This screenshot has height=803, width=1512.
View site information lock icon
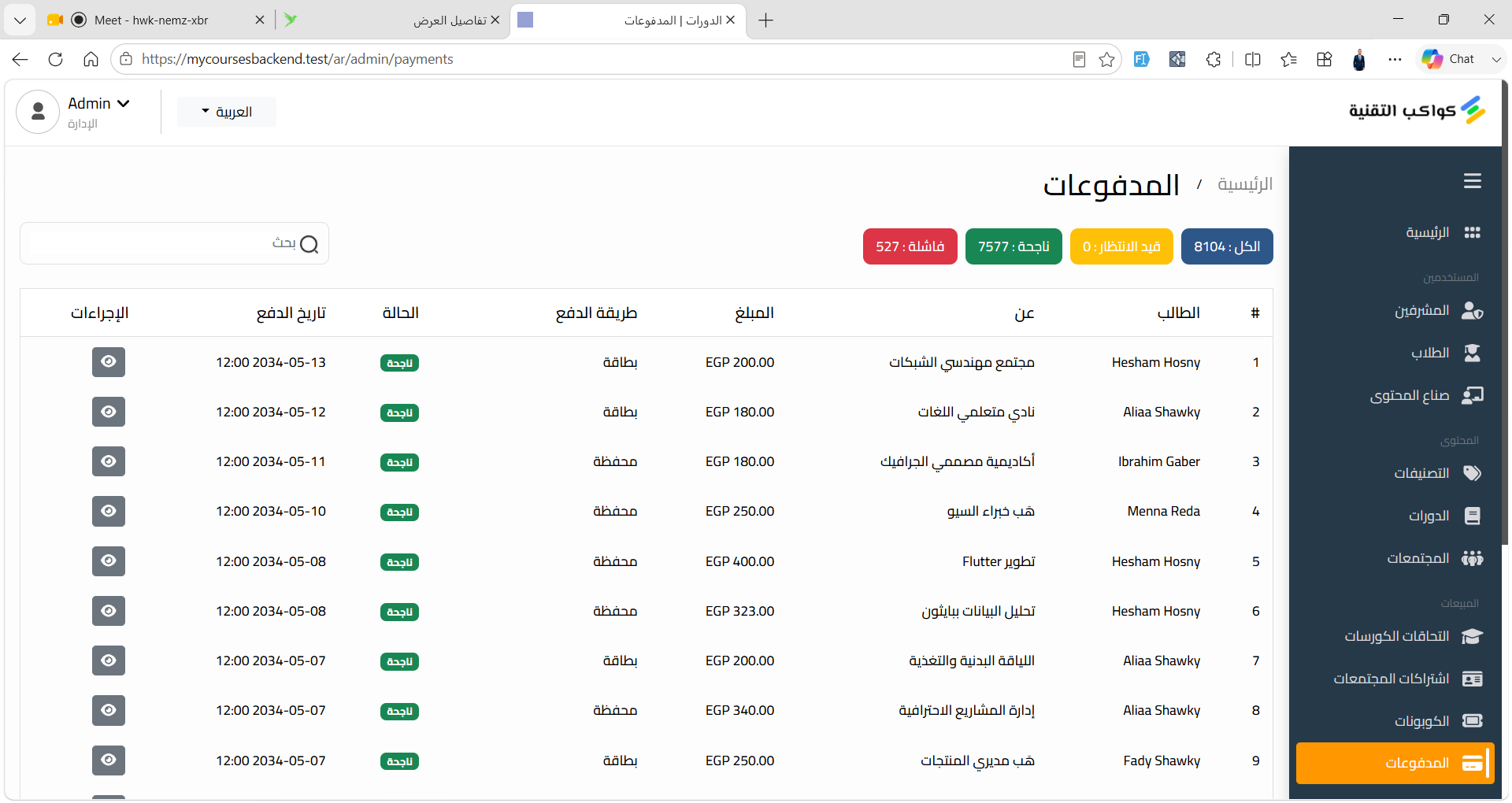[126, 59]
